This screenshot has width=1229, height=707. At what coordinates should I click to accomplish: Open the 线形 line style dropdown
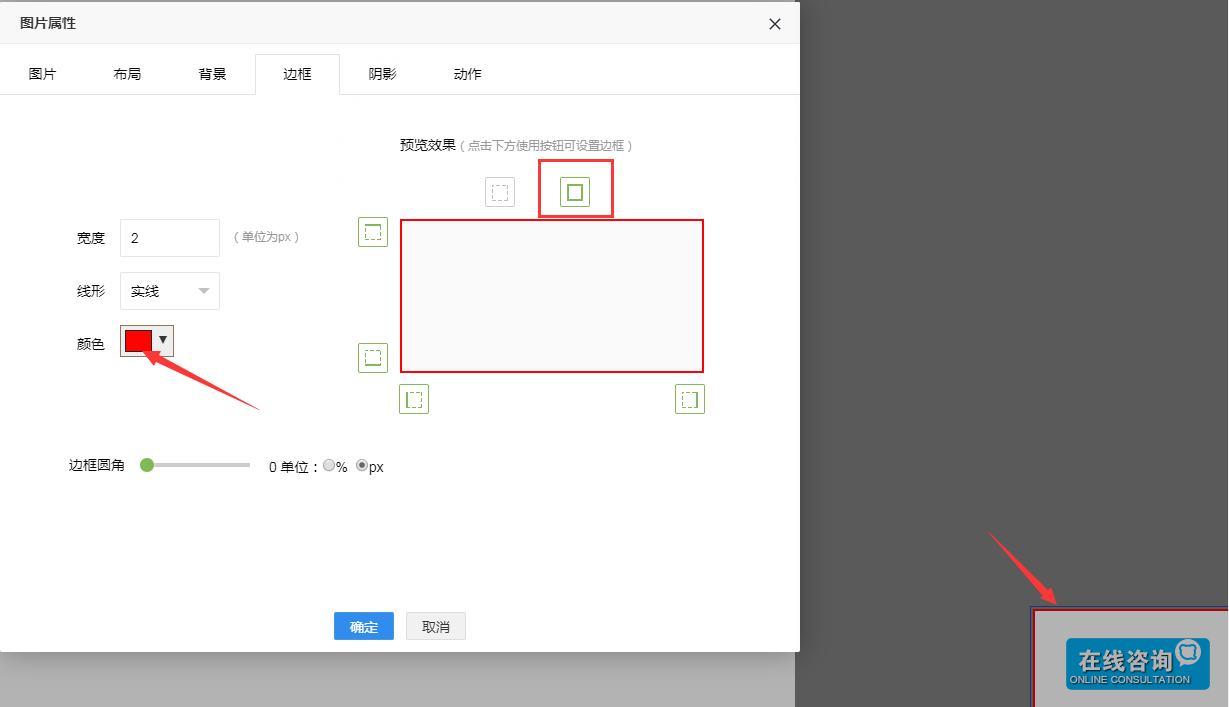click(x=170, y=291)
